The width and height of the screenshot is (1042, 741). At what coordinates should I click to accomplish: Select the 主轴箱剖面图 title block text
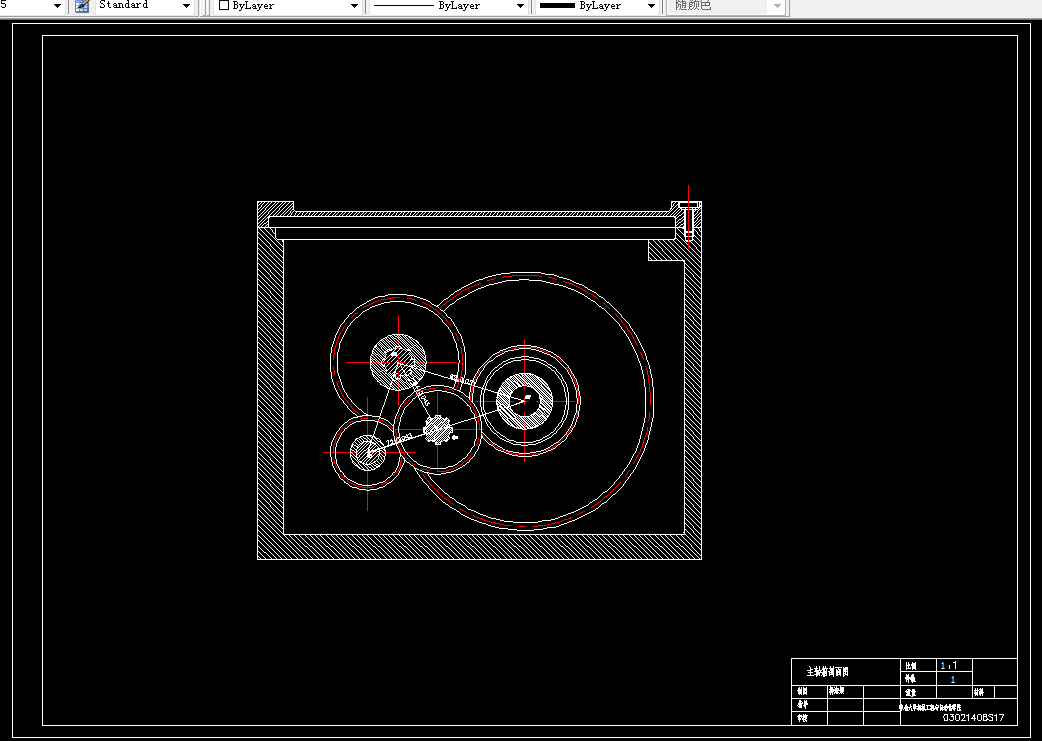tap(827, 672)
